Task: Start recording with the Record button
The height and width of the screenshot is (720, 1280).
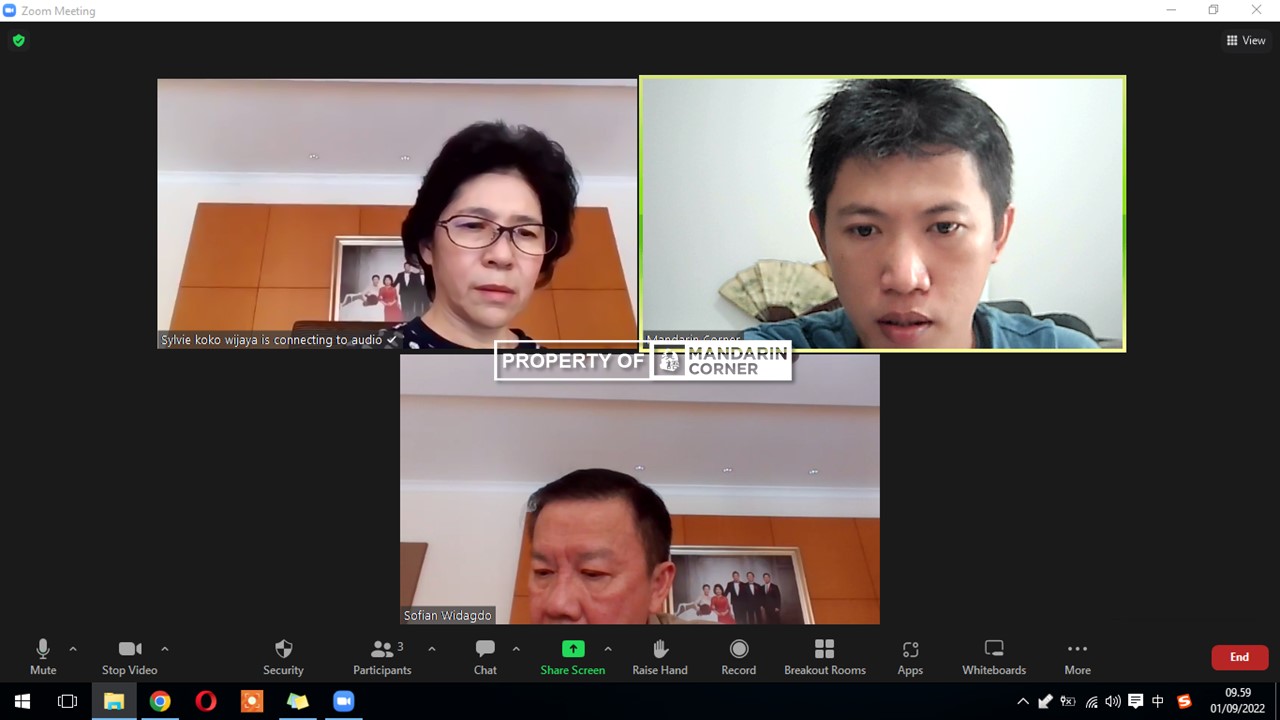Action: (x=738, y=656)
